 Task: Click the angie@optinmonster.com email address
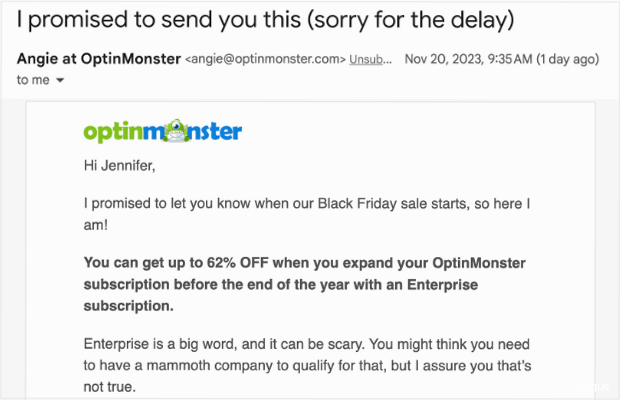272,59
